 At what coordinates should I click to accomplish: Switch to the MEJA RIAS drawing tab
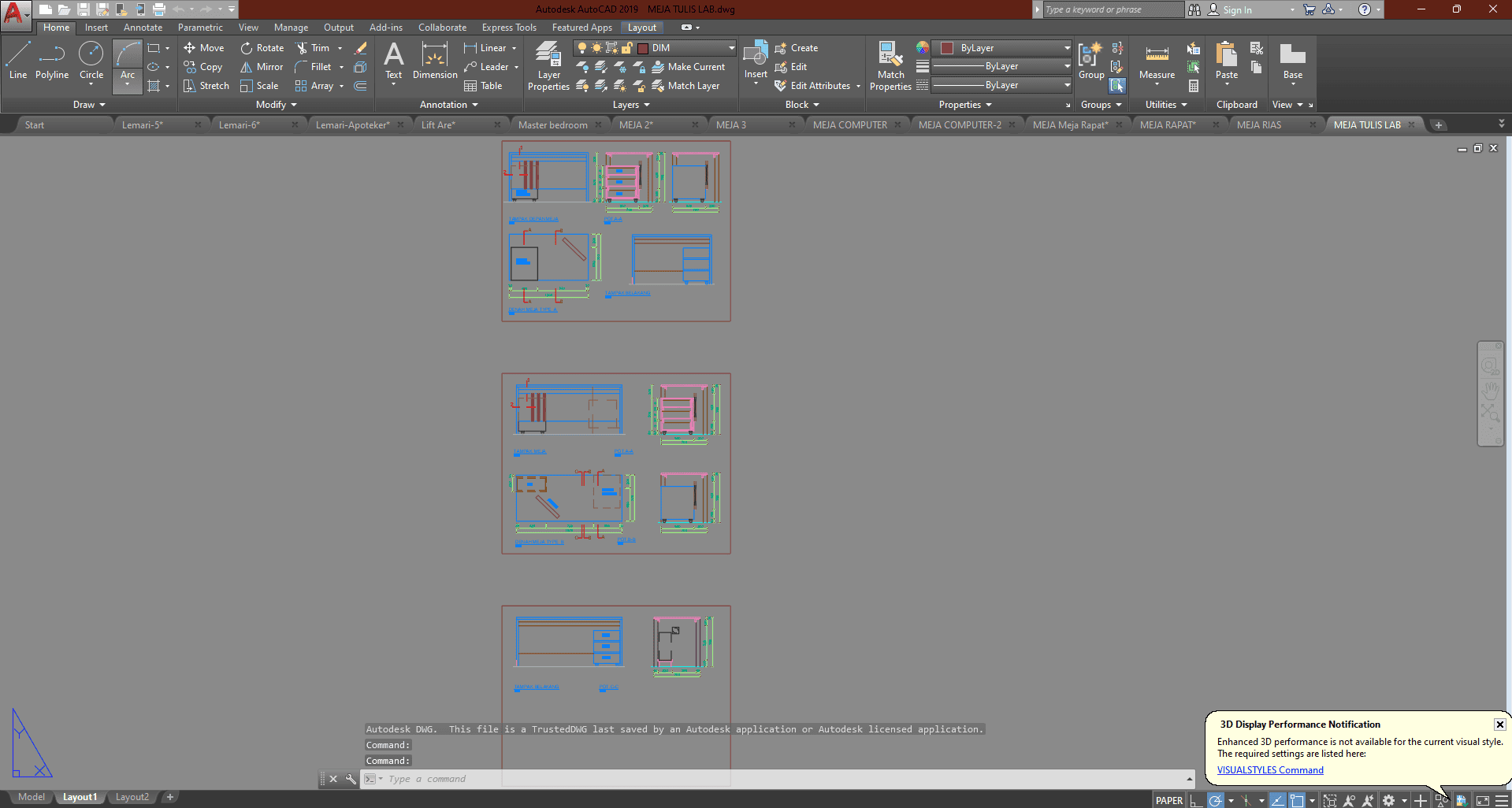pyautogui.click(x=1258, y=125)
